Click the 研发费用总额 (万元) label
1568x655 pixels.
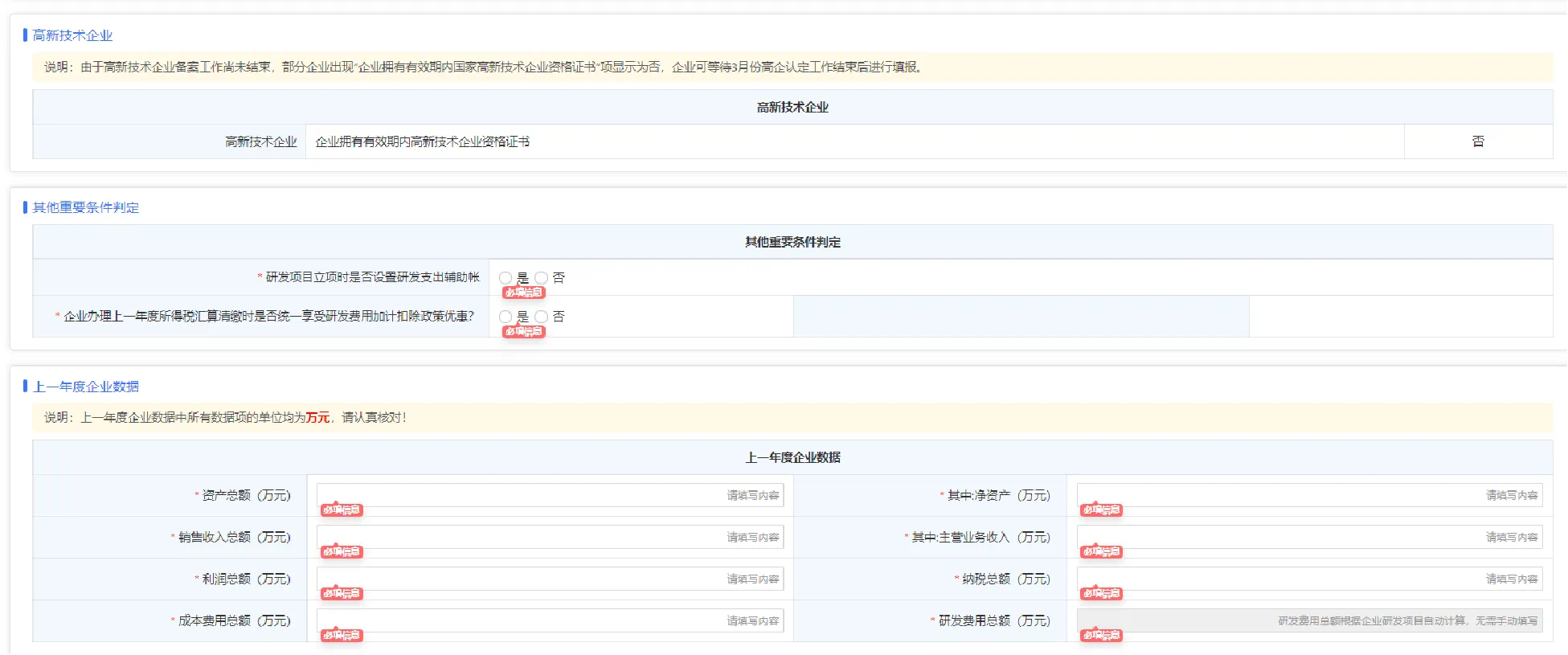(994, 620)
